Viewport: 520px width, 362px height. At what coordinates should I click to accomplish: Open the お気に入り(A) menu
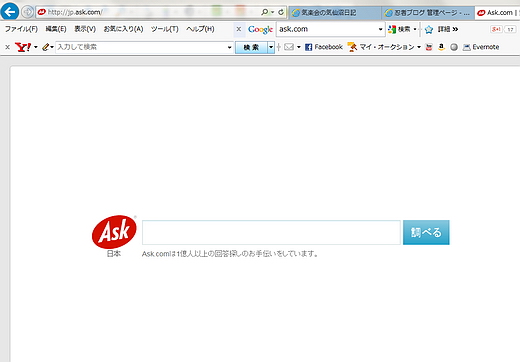point(123,29)
